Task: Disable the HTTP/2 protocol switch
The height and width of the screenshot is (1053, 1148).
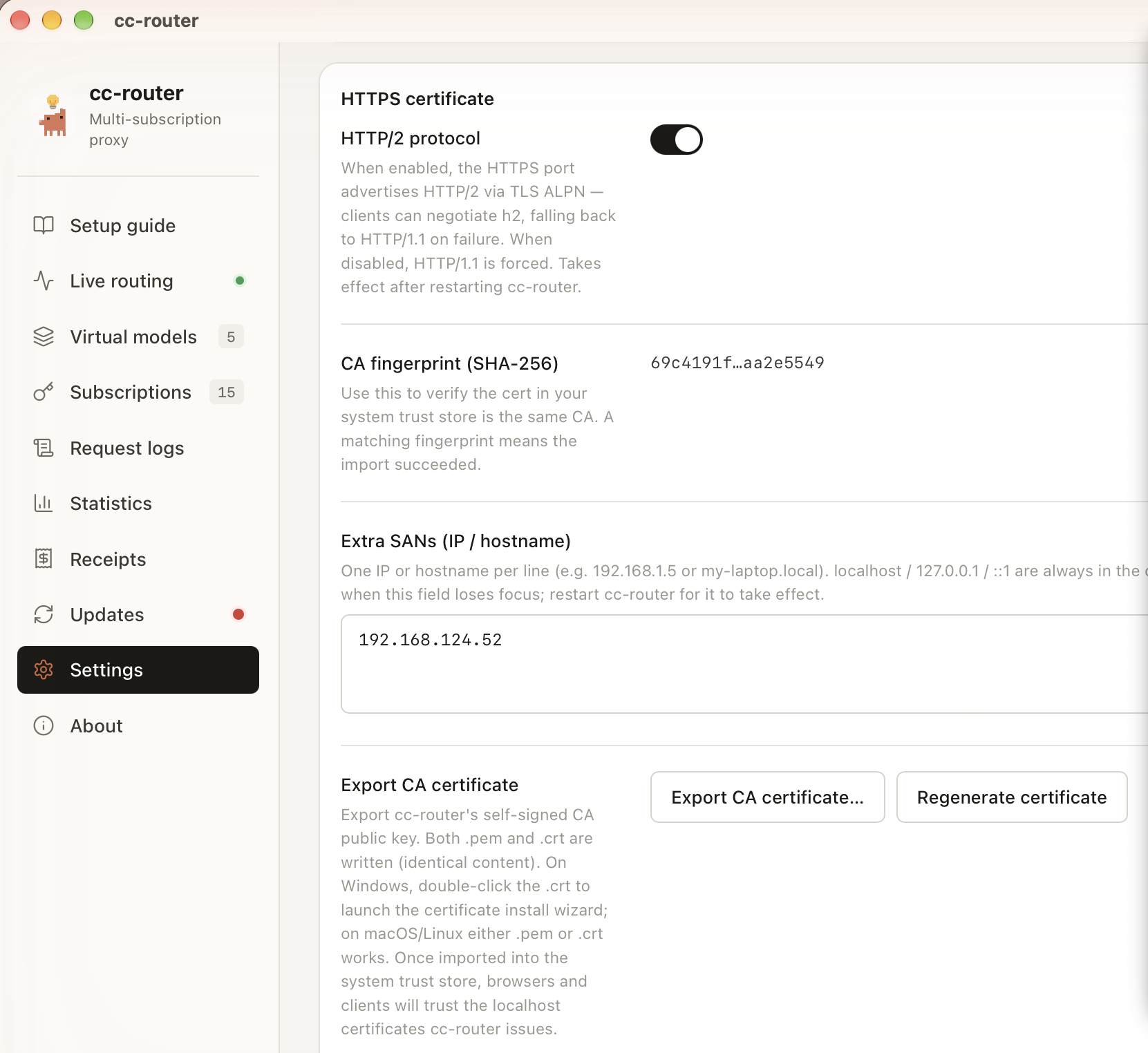Action: 676,140
